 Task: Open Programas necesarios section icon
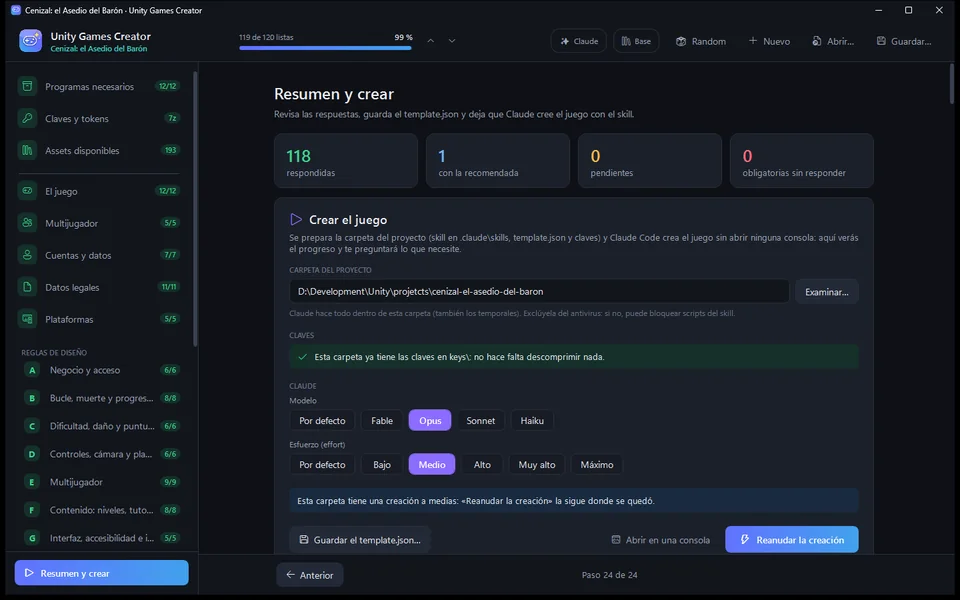(27, 86)
